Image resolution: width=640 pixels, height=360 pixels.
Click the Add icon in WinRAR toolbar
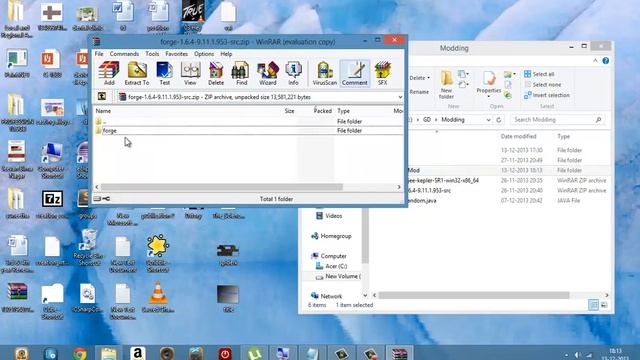(109, 73)
